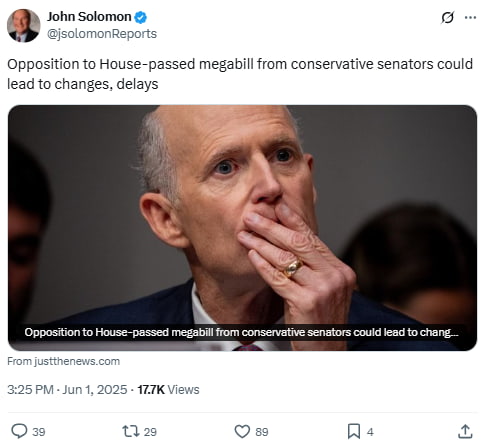The image size is (487, 441).
Task: Bookmark the post with the bookmark icon
Action: tap(354, 431)
